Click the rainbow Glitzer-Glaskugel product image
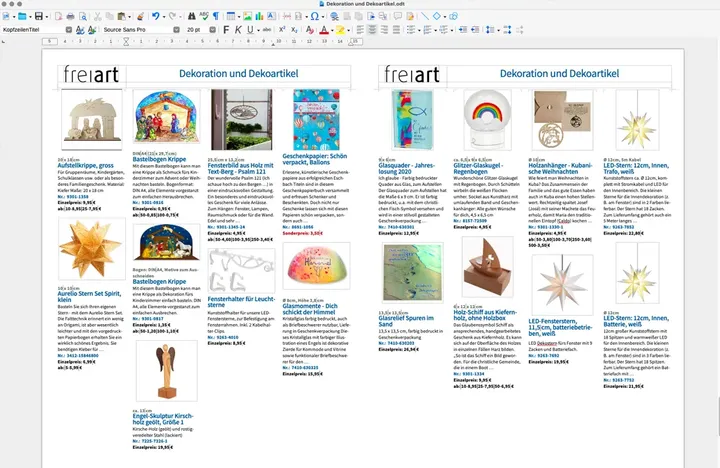 pos(478,121)
